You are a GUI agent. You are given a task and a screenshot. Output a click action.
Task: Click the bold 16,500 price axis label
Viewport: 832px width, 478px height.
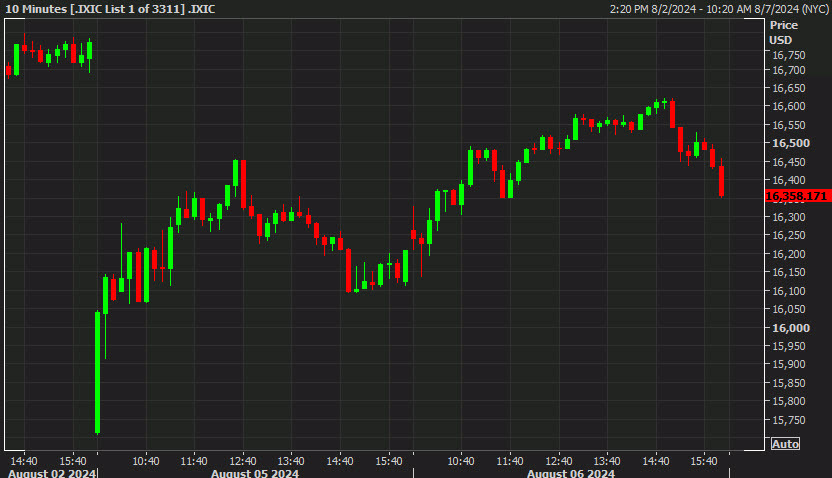pos(791,143)
